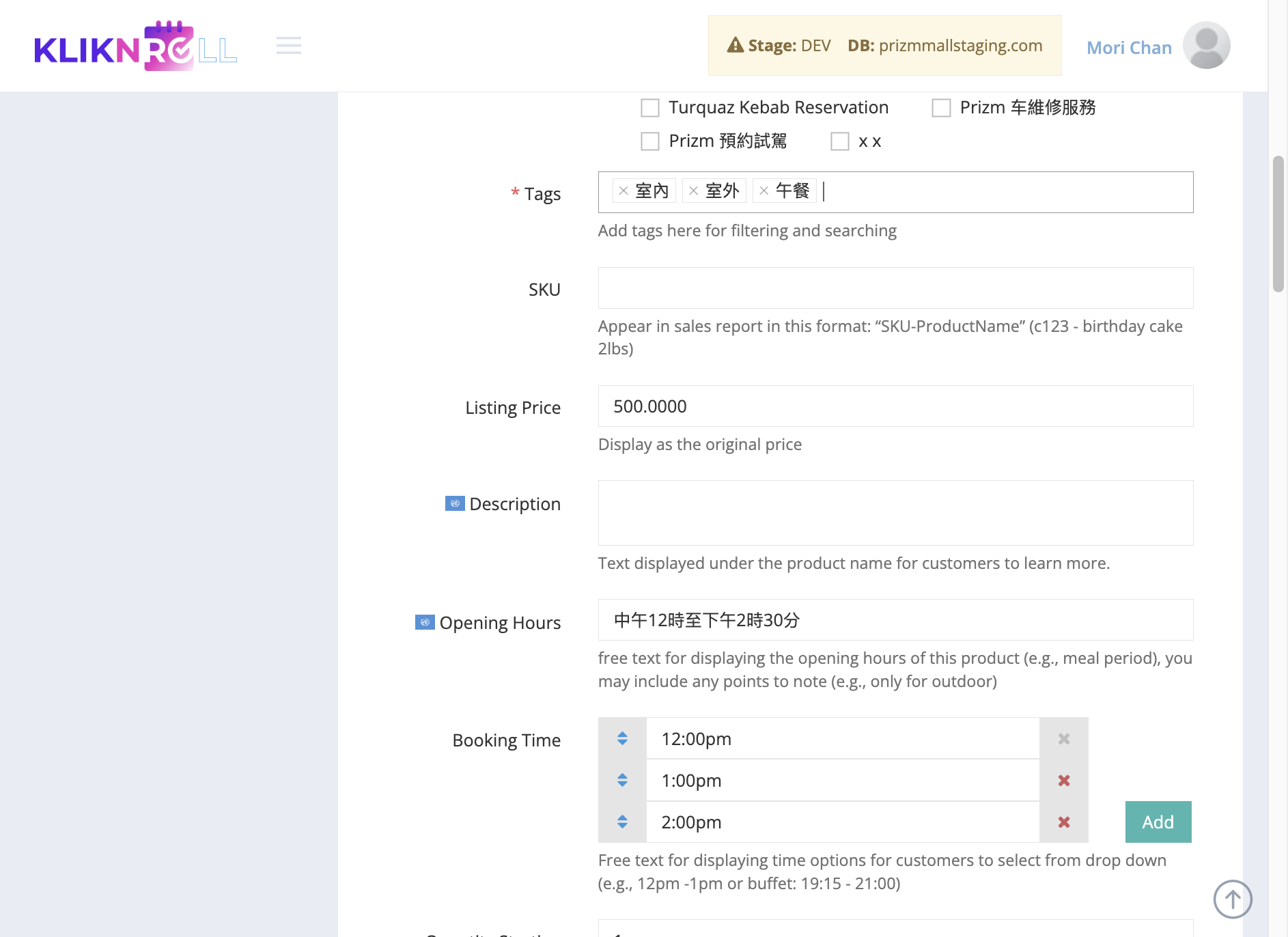
Task: Toggle the x x checkbox
Action: coord(839,141)
